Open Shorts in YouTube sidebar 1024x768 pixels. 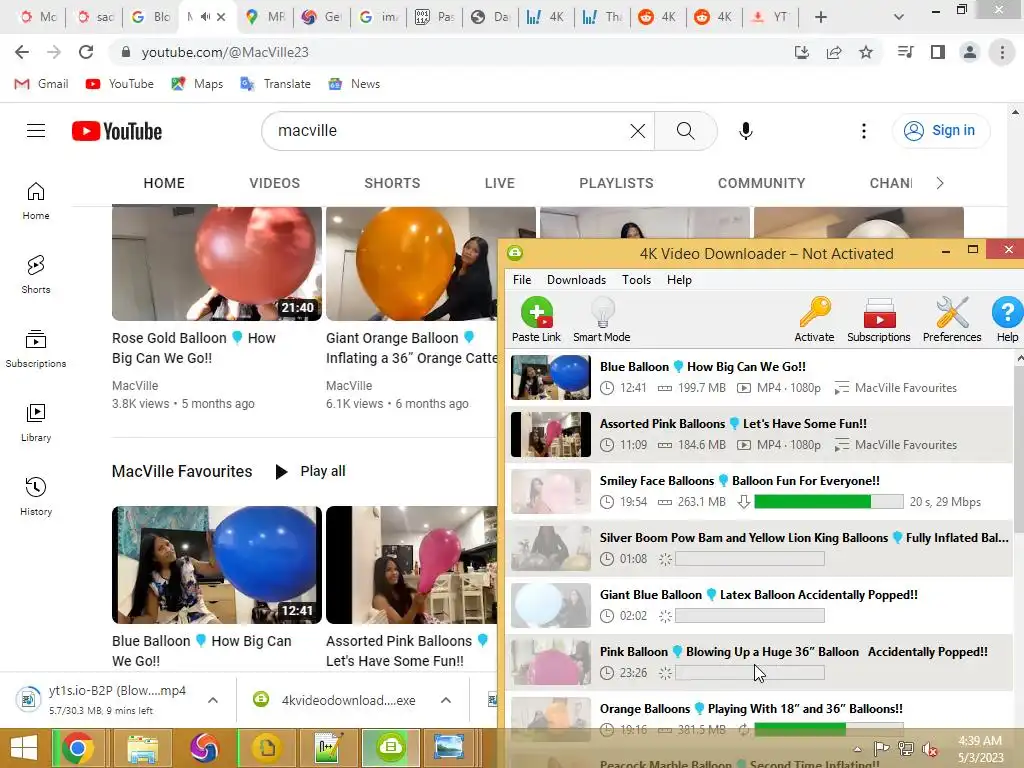click(36, 275)
